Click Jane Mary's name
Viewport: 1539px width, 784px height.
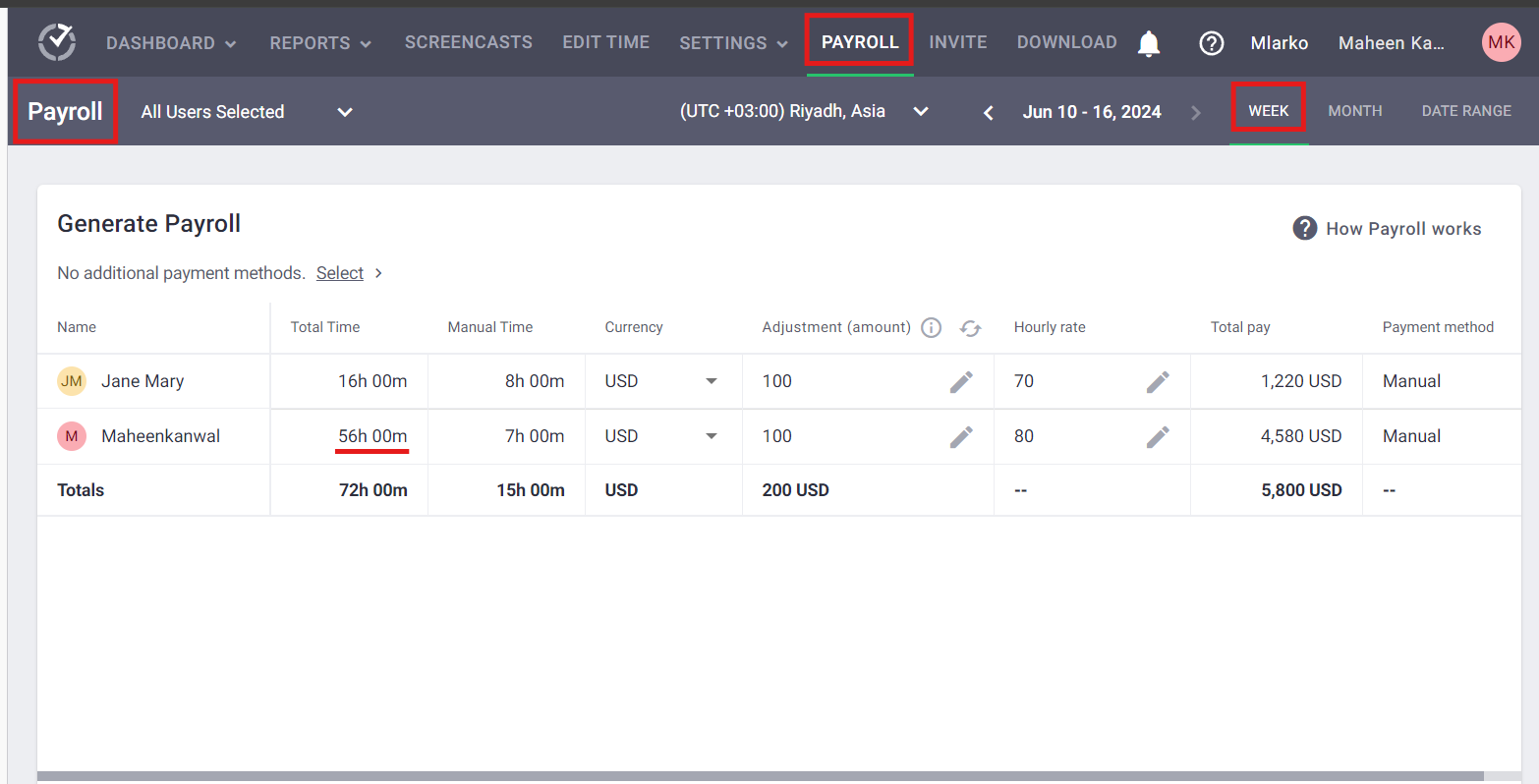[x=142, y=381]
